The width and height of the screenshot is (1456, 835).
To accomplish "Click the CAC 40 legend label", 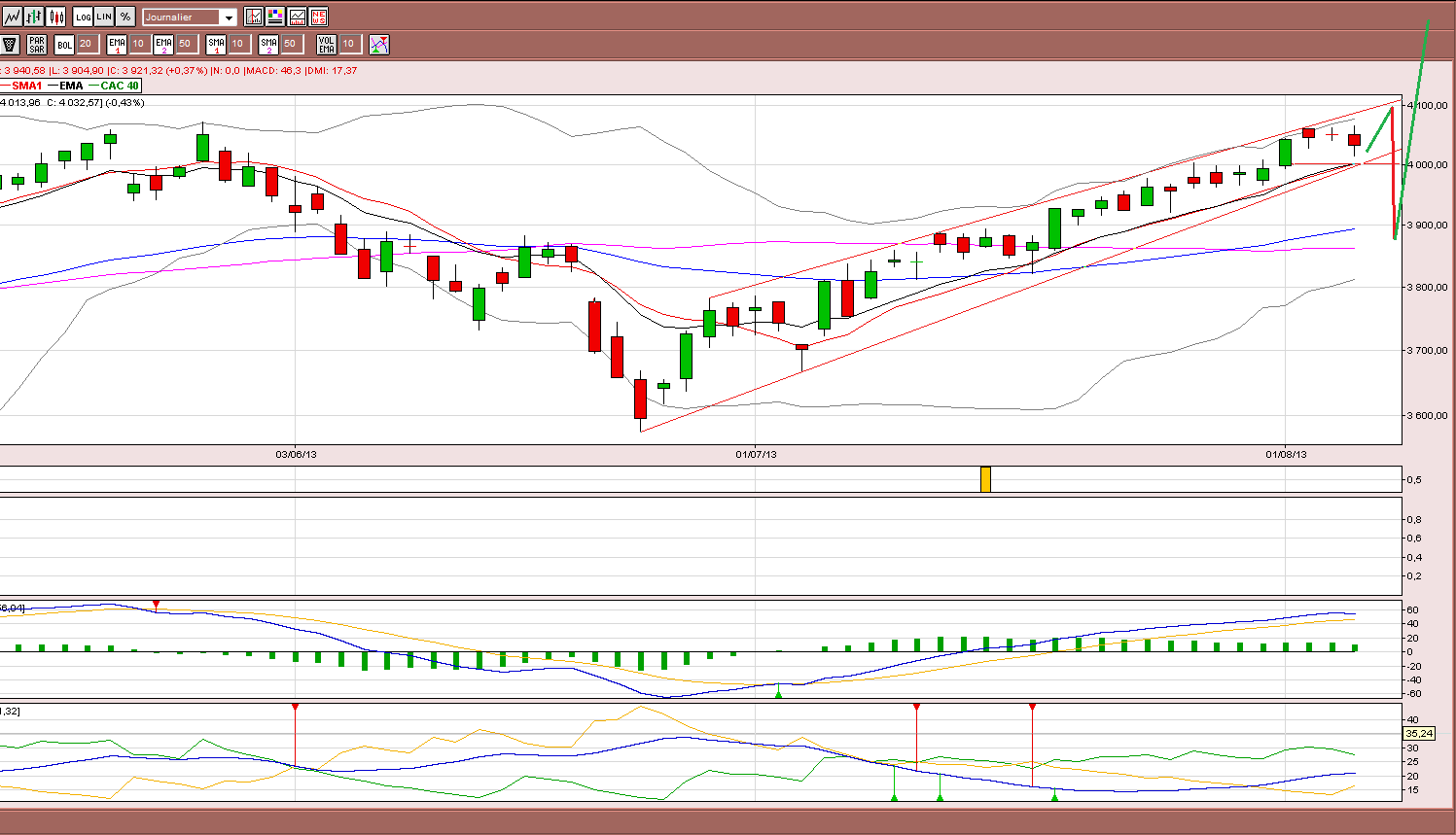I will pyautogui.click(x=120, y=86).
